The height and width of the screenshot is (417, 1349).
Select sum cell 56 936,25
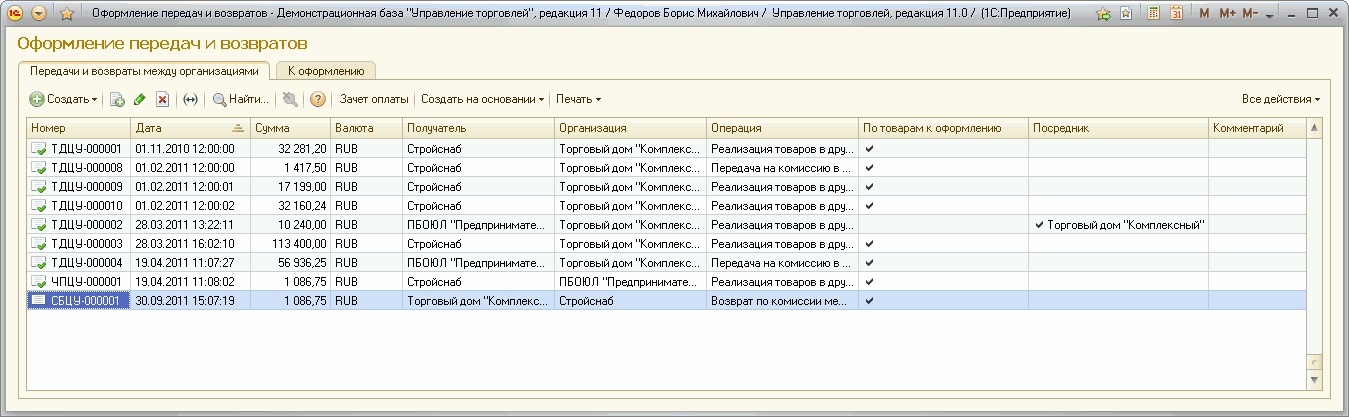(290, 262)
